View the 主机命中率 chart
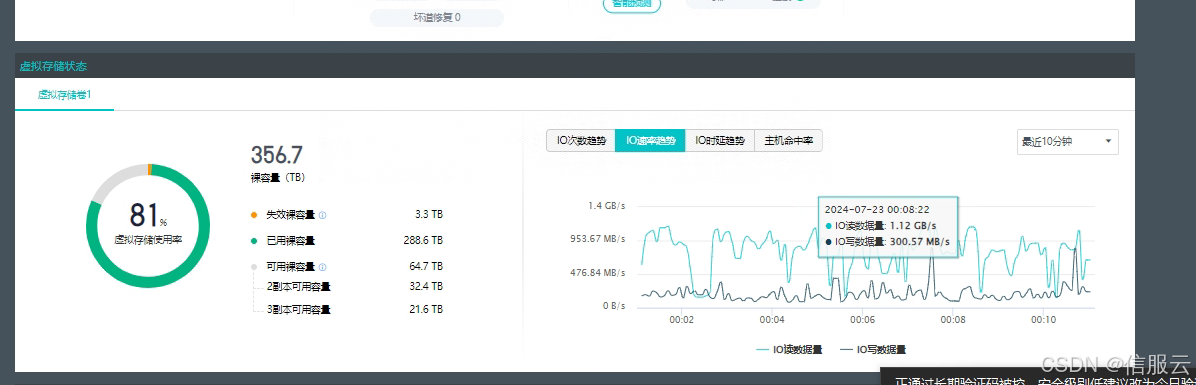The image size is (1196, 385). point(789,141)
